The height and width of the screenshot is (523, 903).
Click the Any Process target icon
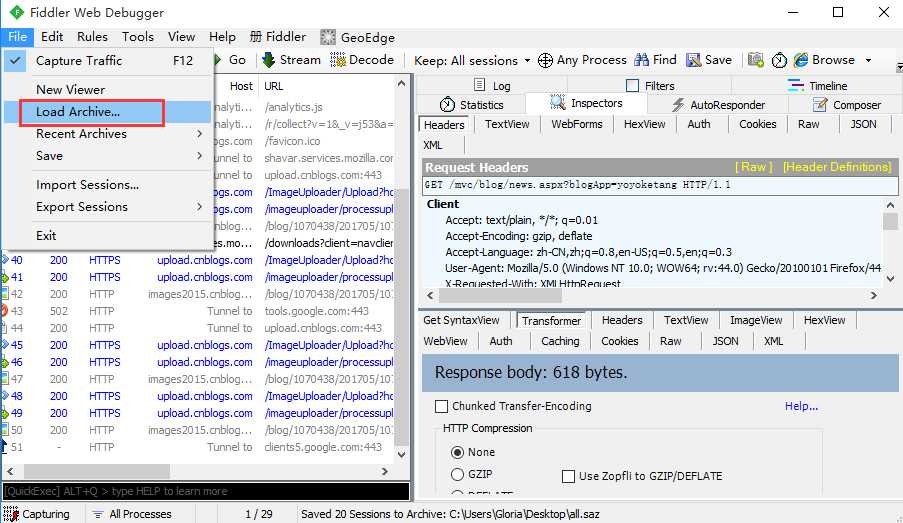(545, 60)
